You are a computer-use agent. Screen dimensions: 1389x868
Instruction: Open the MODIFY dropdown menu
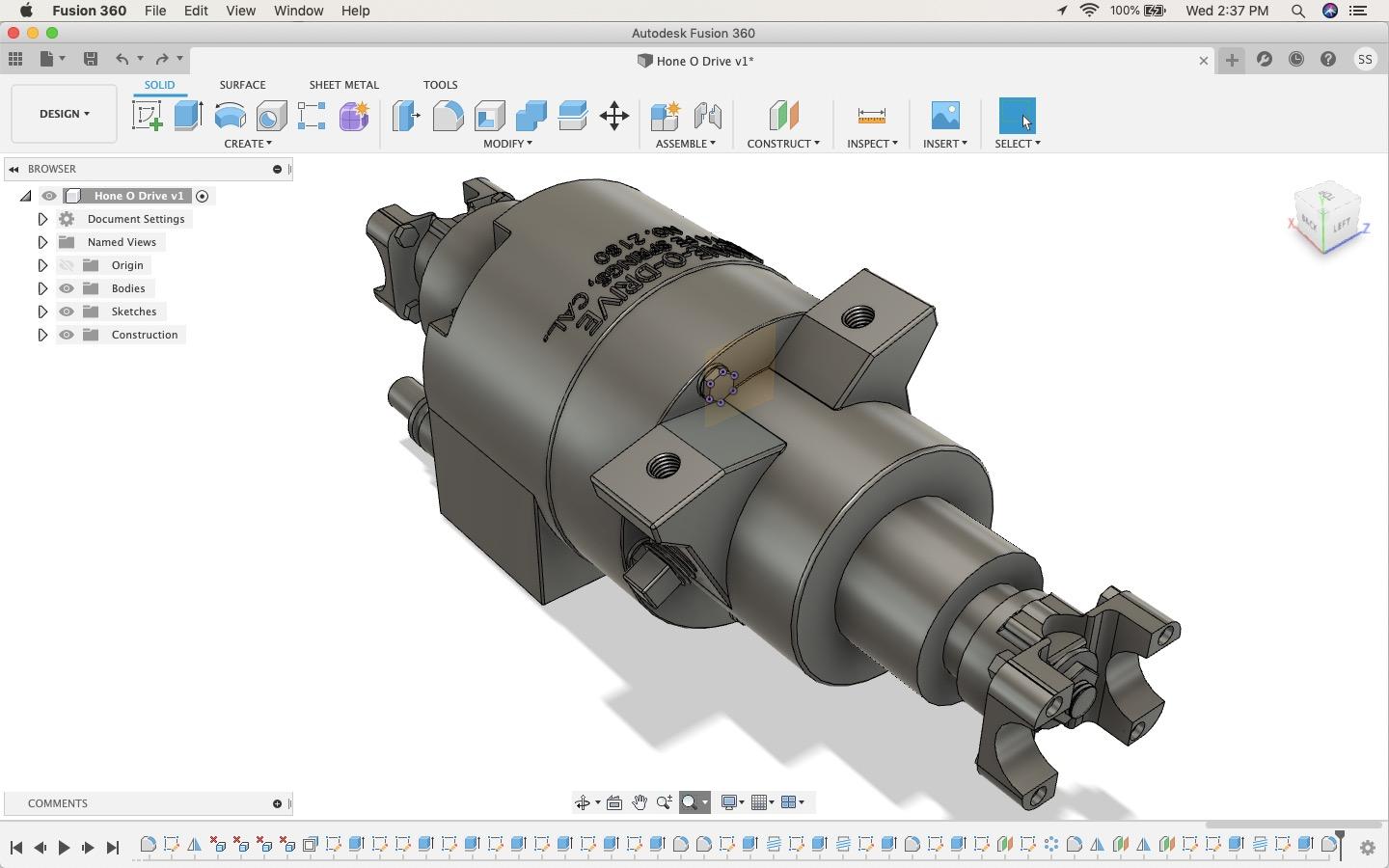507,144
